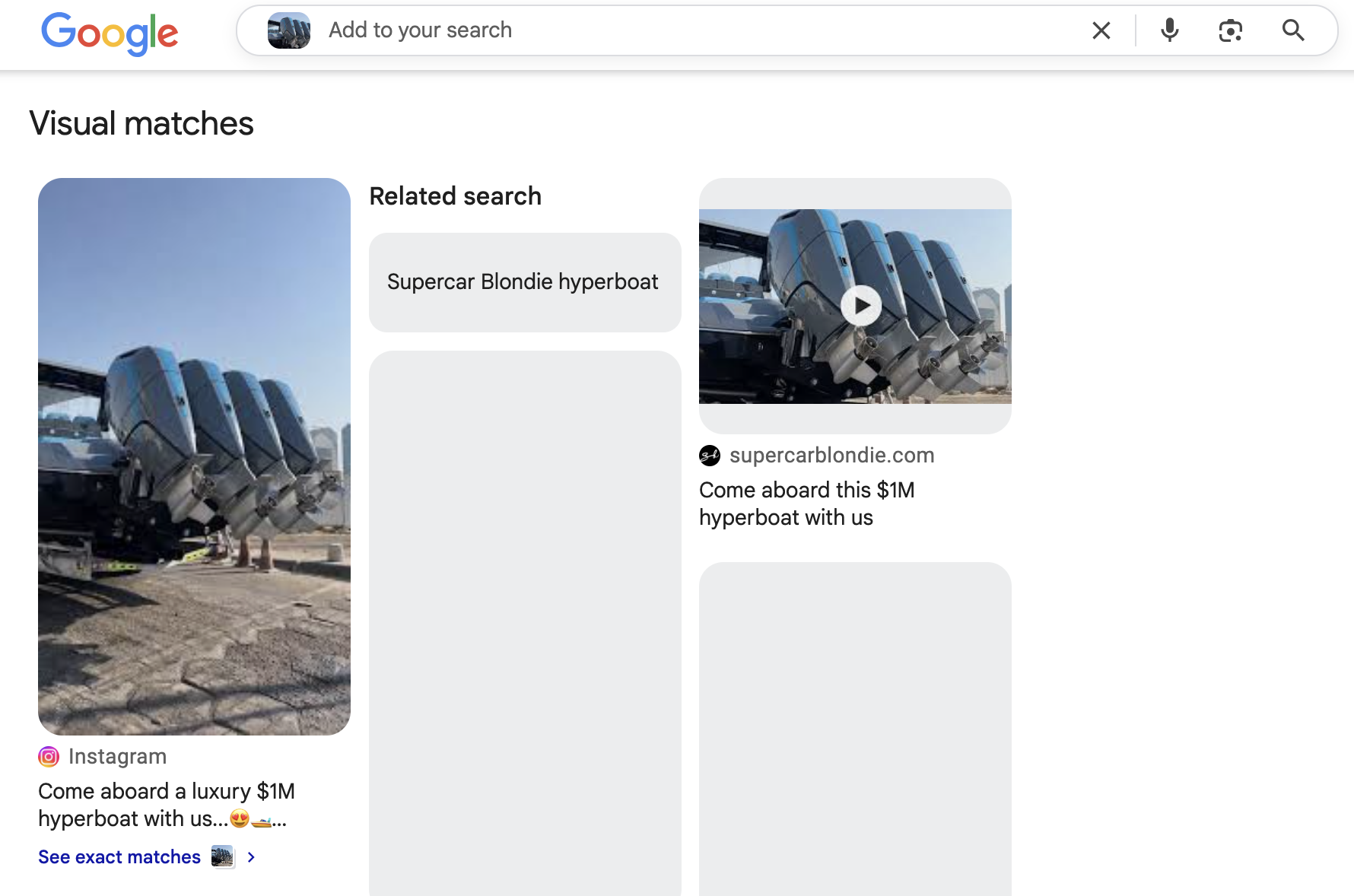Type in the Add to your search field

685,30
